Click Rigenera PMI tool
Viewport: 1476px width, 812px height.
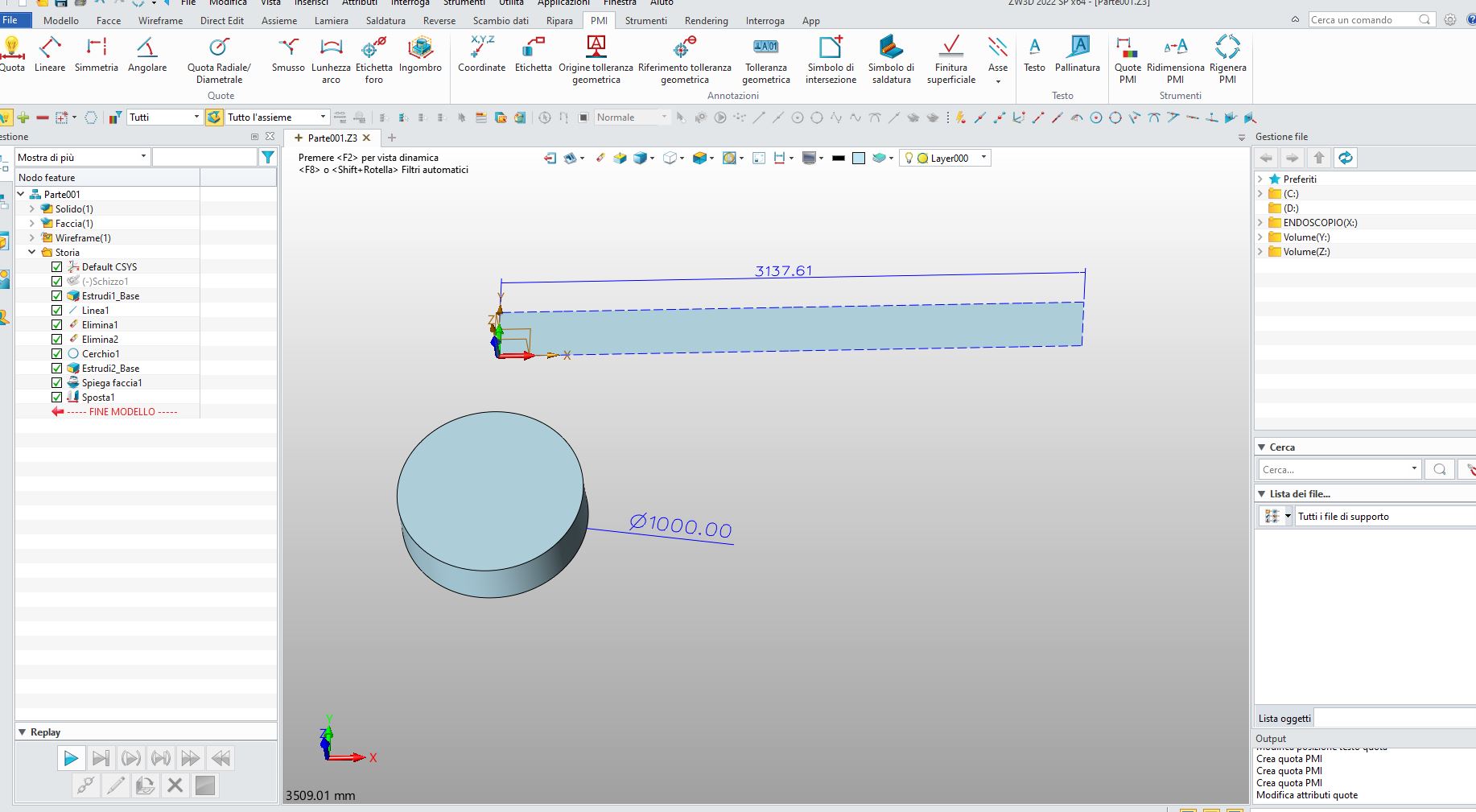pyautogui.click(x=1227, y=60)
